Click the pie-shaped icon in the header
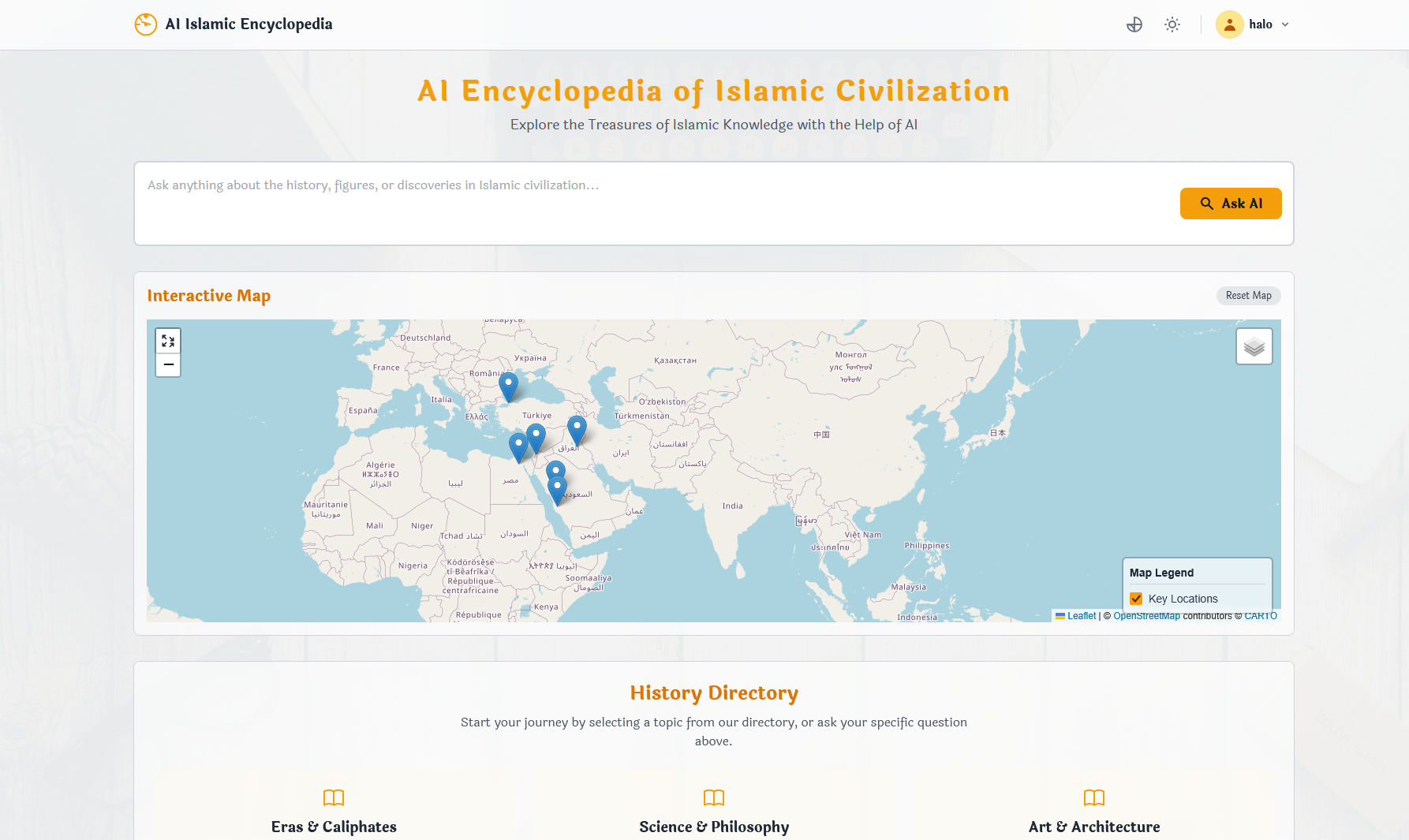The width and height of the screenshot is (1409, 840). point(1134,24)
